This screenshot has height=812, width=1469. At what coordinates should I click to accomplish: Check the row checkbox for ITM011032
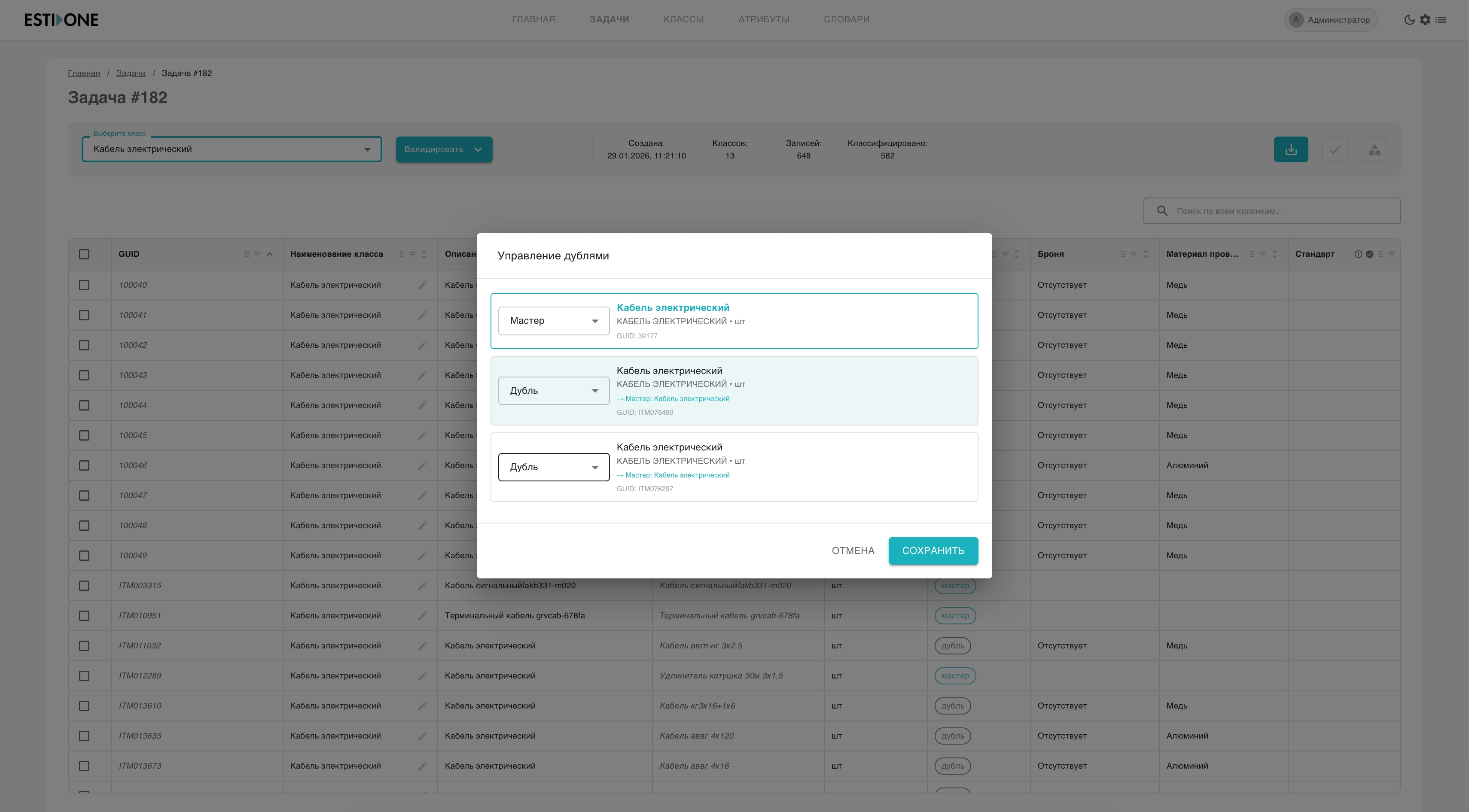click(84, 646)
